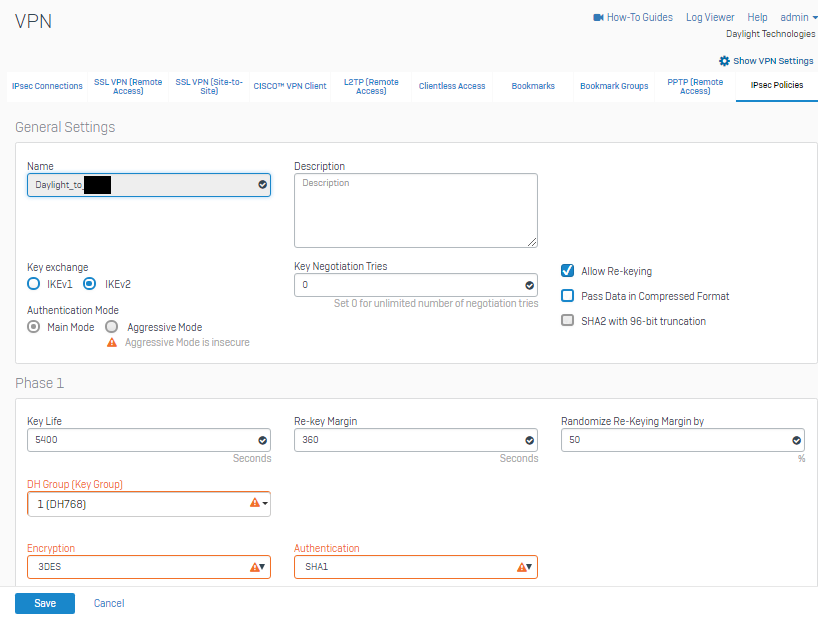
Task: Click into the Description text area
Action: [416, 210]
